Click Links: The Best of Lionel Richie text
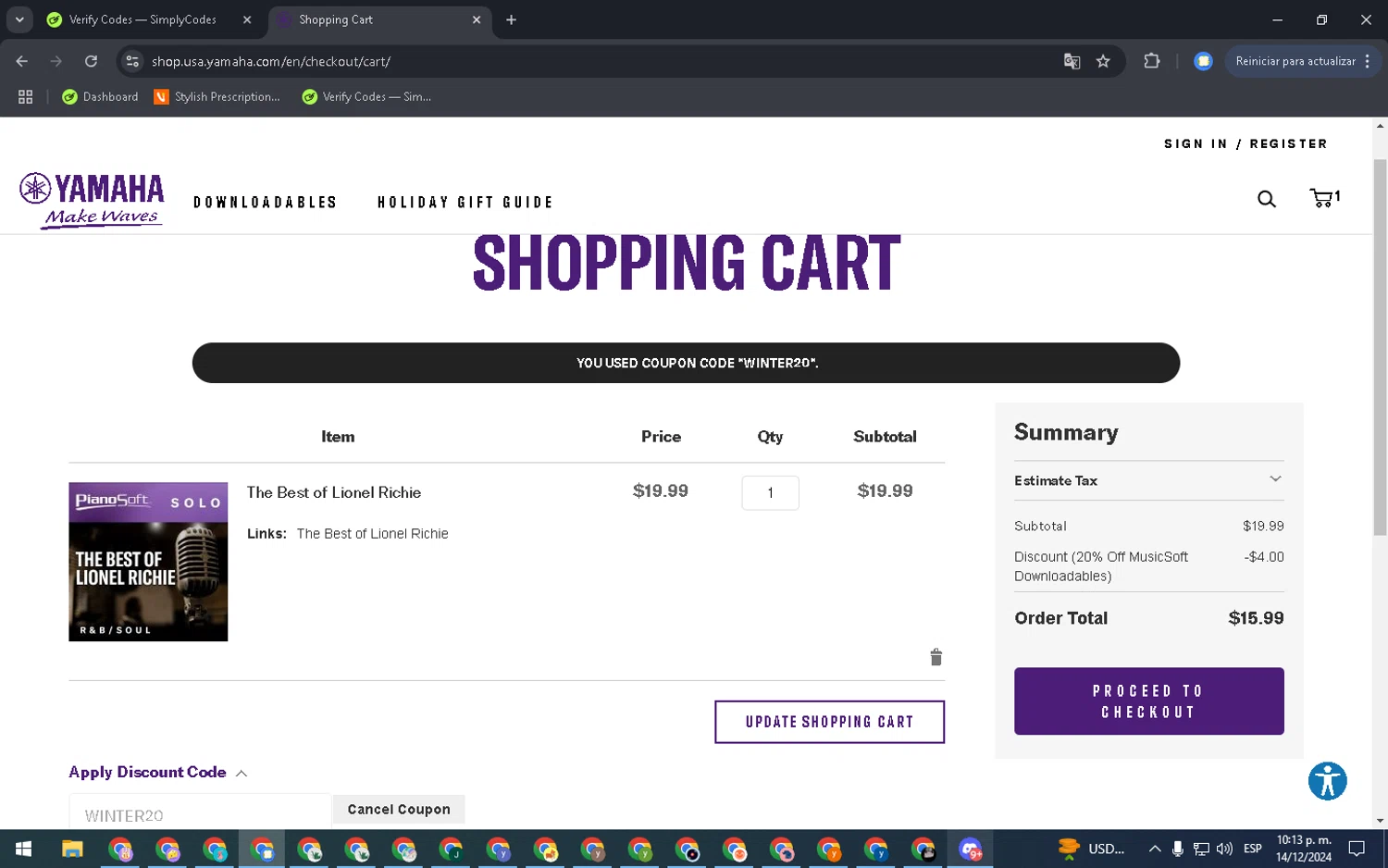This screenshot has height=868, width=1388. click(348, 534)
